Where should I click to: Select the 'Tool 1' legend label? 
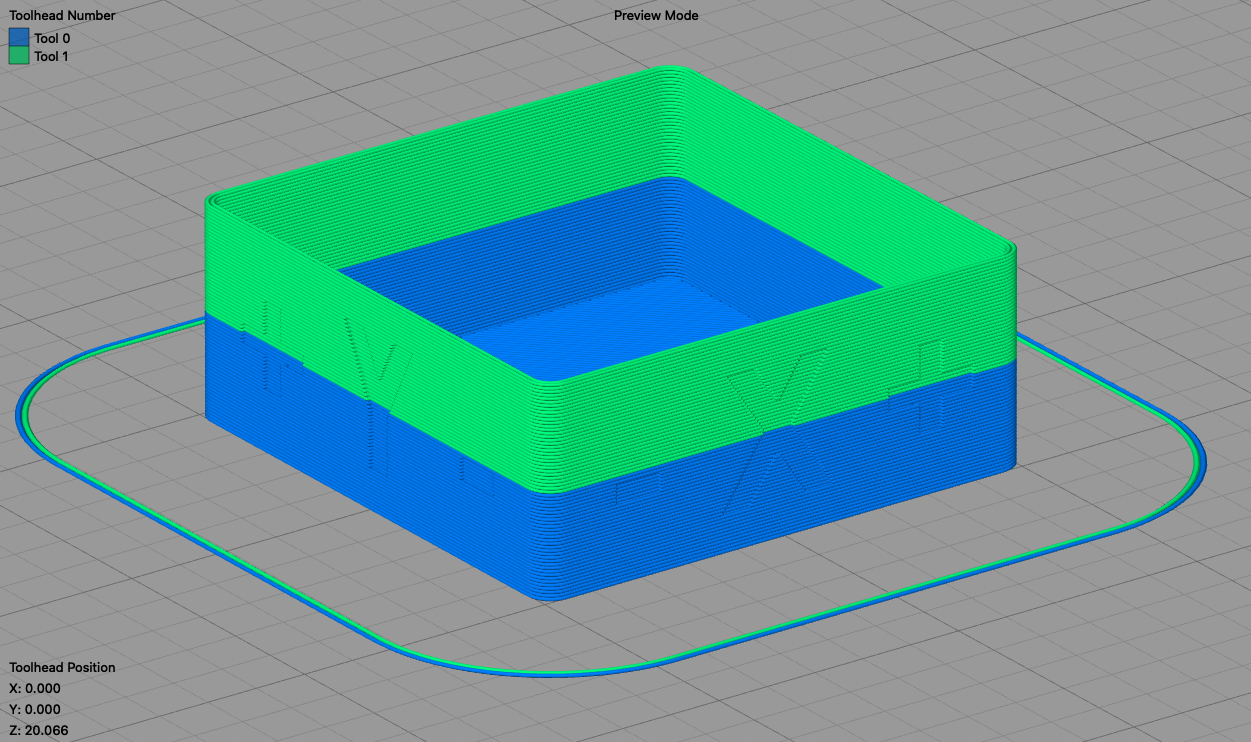click(x=51, y=56)
